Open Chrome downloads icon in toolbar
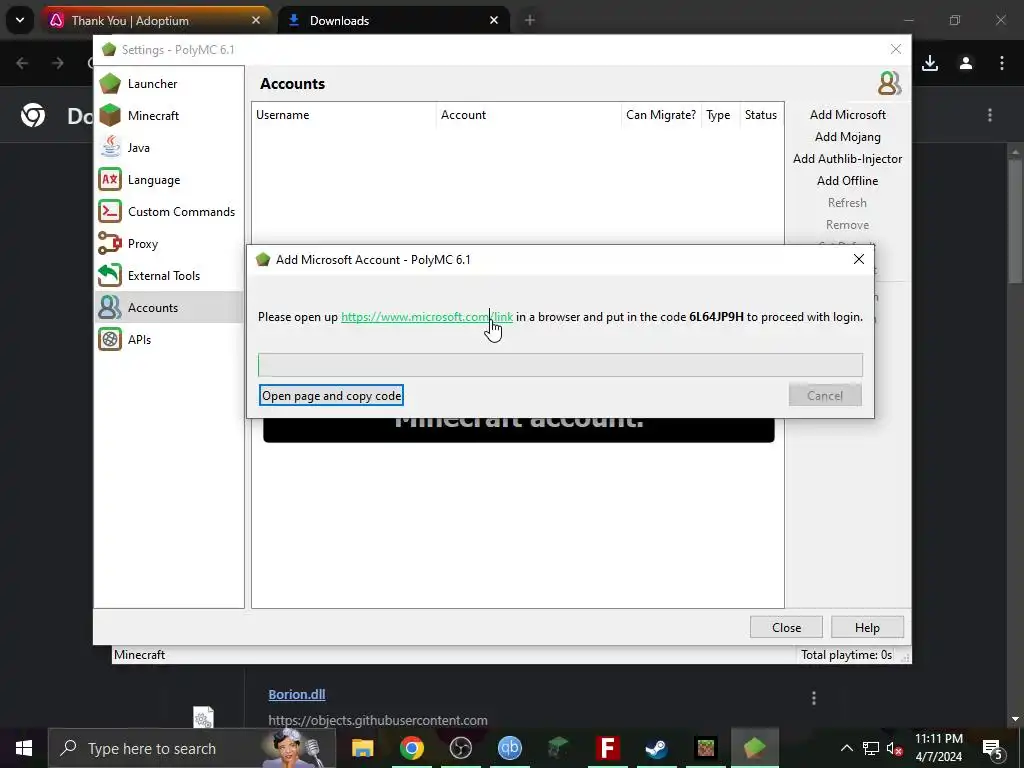Viewport: 1024px width, 768px height. tap(930, 63)
